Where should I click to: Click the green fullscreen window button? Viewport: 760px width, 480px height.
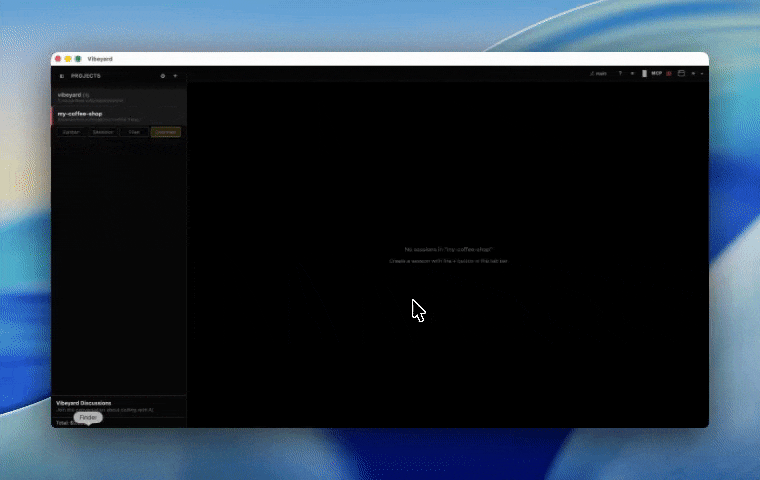(x=78, y=59)
